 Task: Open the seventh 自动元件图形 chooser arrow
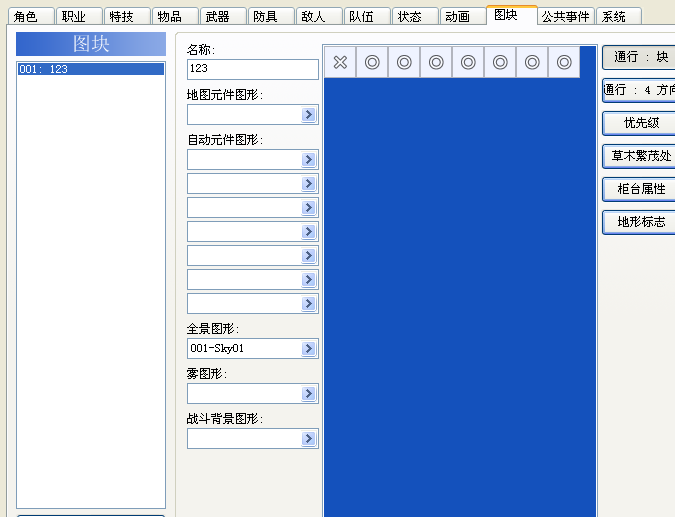pyautogui.click(x=308, y=303)
